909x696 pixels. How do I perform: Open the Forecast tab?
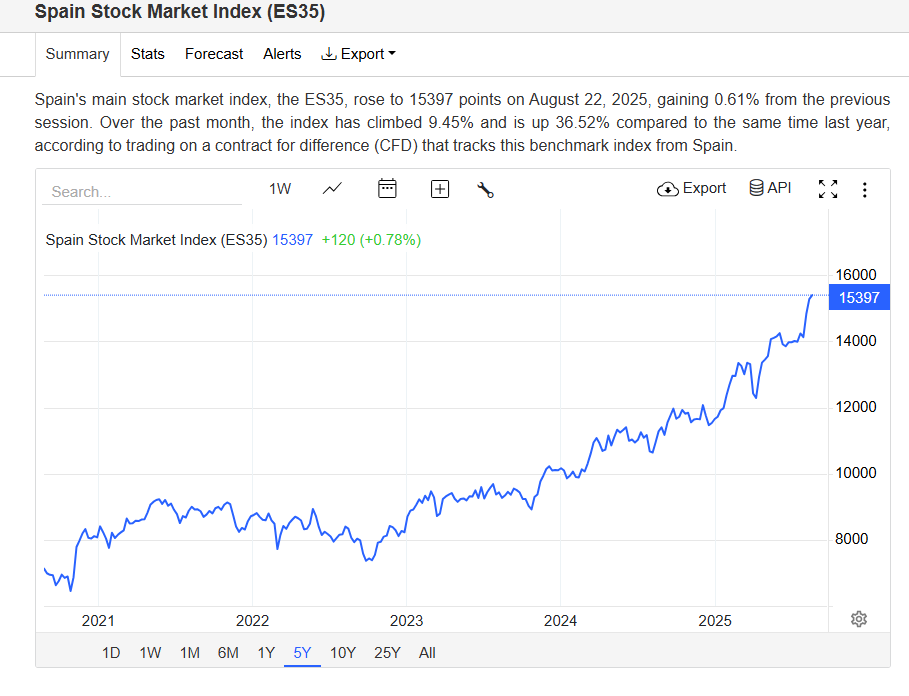[214, 54]
